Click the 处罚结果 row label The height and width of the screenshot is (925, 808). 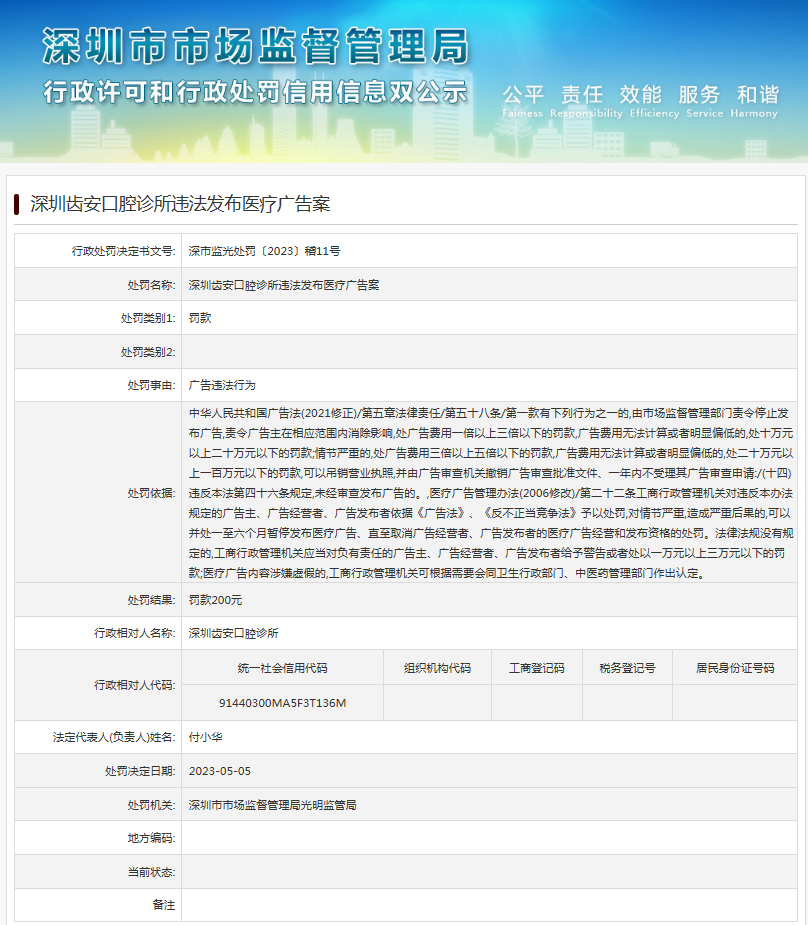(151, 600)
